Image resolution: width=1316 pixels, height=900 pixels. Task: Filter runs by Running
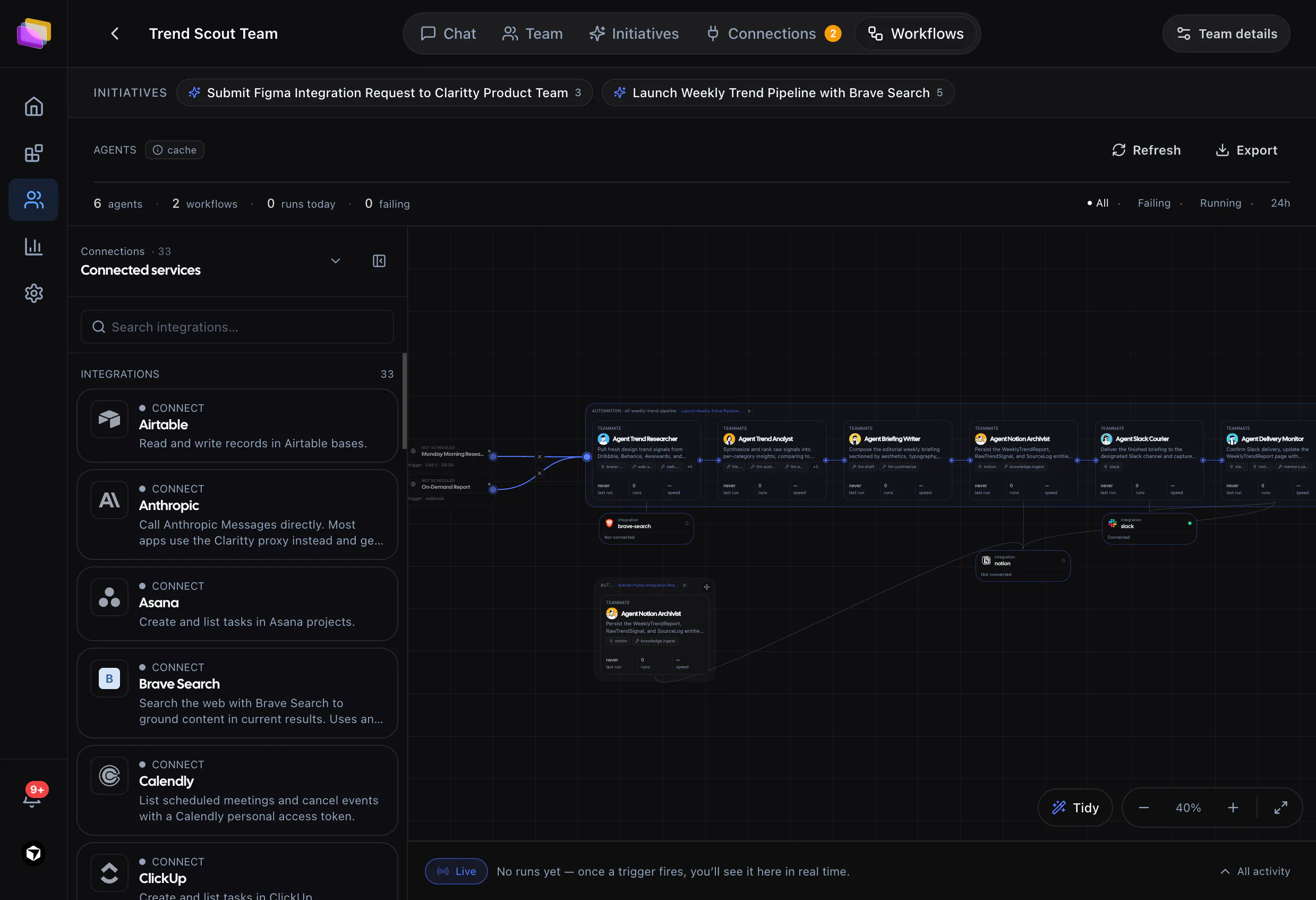1220,203
